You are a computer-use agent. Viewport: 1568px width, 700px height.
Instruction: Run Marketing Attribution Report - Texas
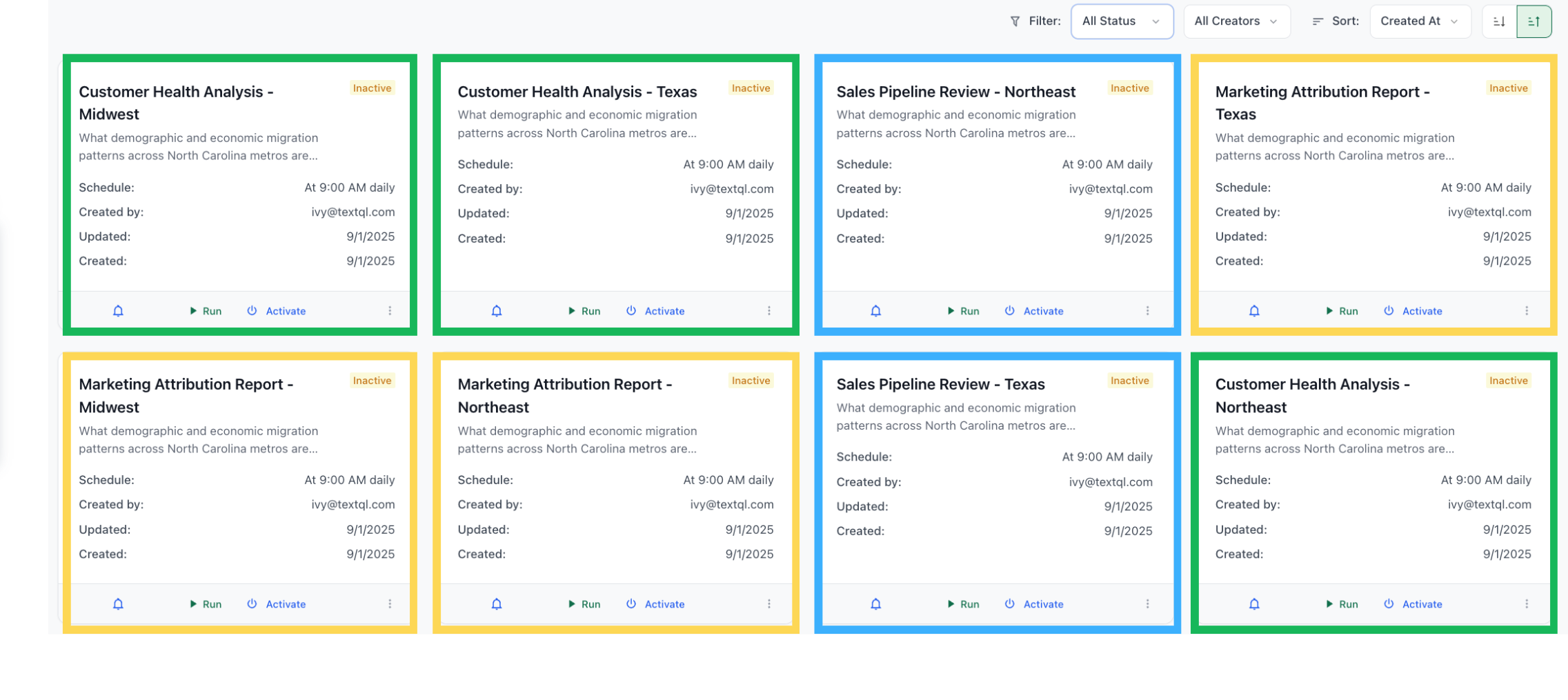pyautogui.click(x=1341, y=311)
